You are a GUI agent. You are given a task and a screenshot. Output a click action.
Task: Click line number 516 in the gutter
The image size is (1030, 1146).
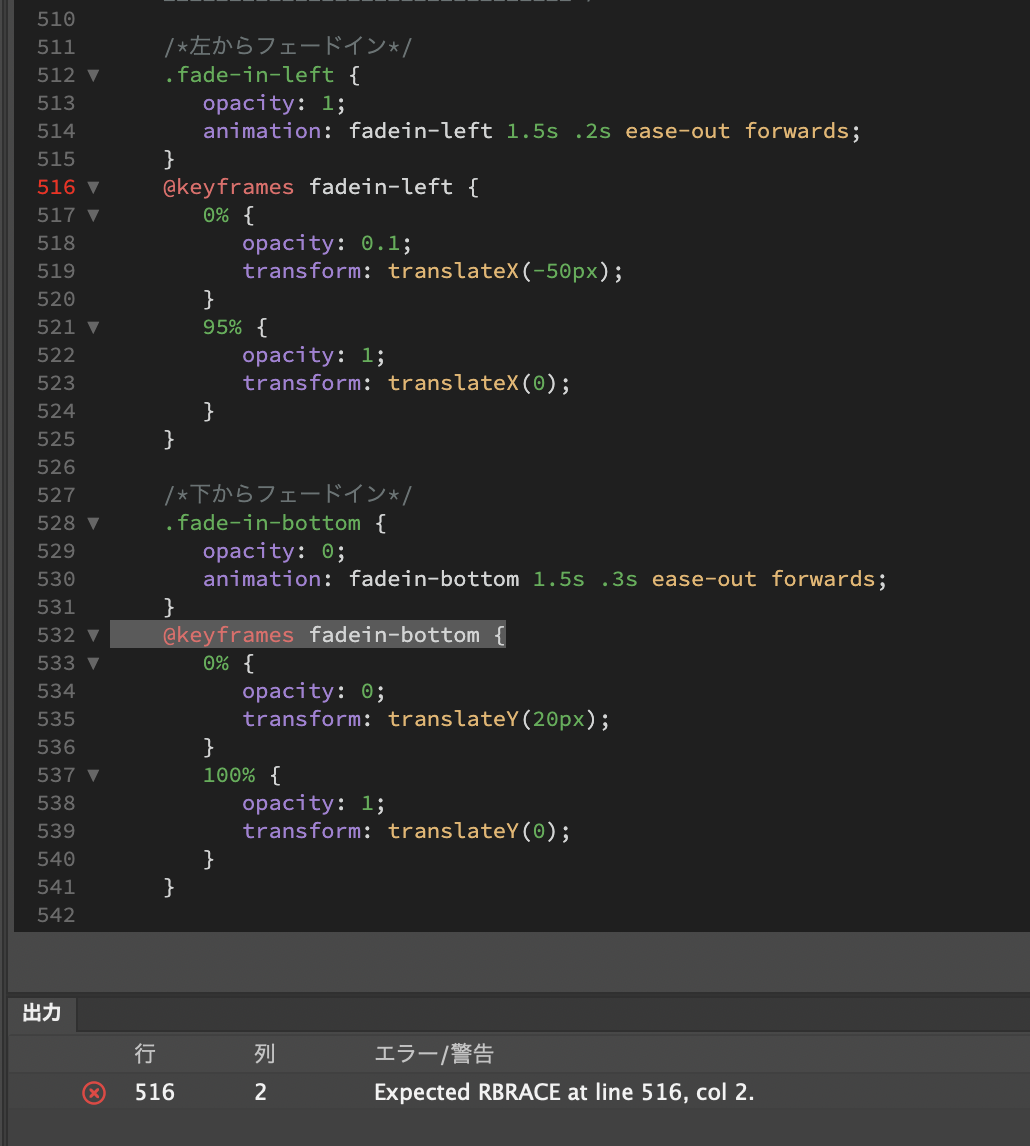click(55, 187)
